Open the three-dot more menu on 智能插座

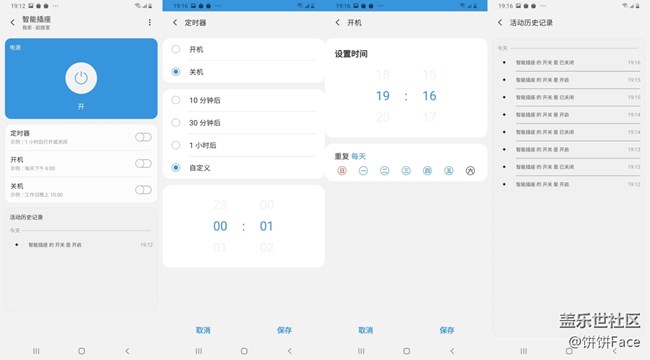[x=150, y=22]
